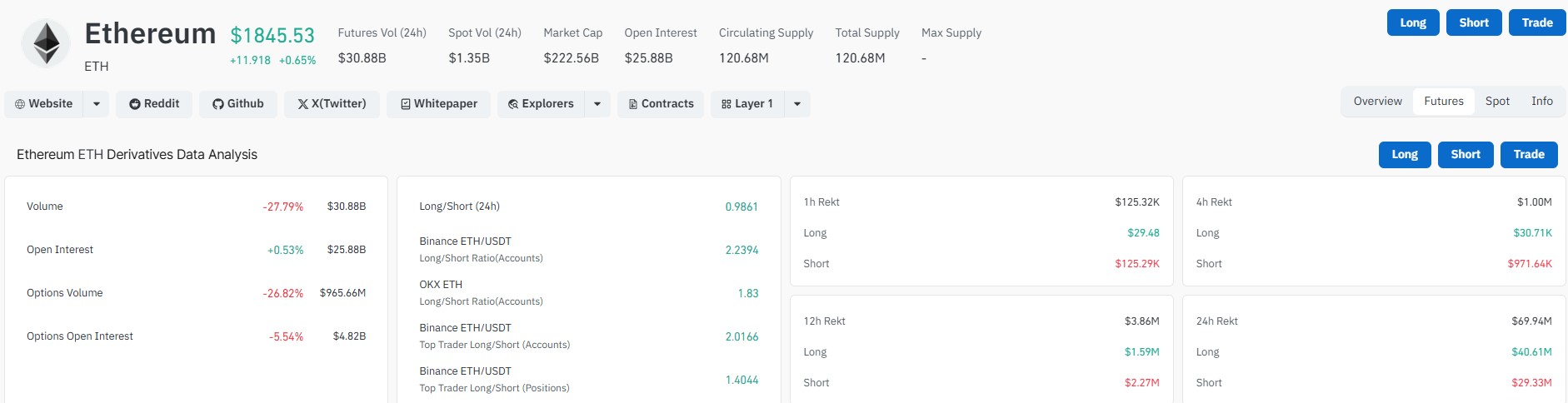Click the header Short button
This screenshot has width=1568, height=403.
1474,22
